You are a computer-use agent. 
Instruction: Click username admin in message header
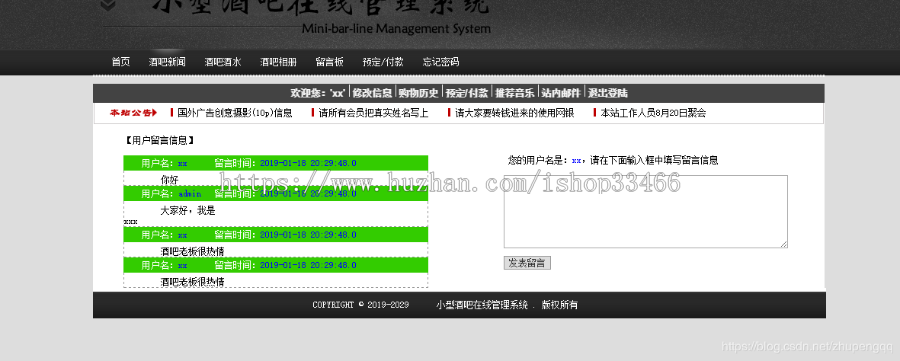(x=189, y=194)
